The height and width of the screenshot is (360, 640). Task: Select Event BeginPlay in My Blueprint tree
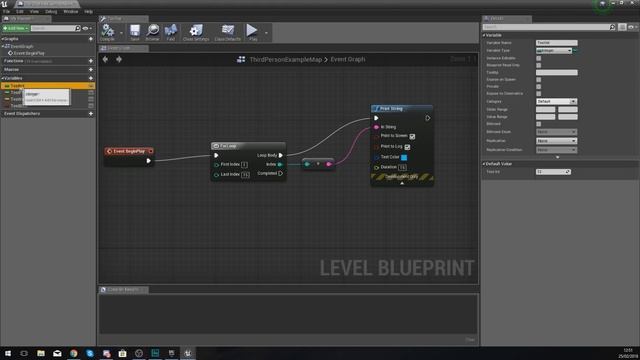pyautogui.click(x=29, y=53)
